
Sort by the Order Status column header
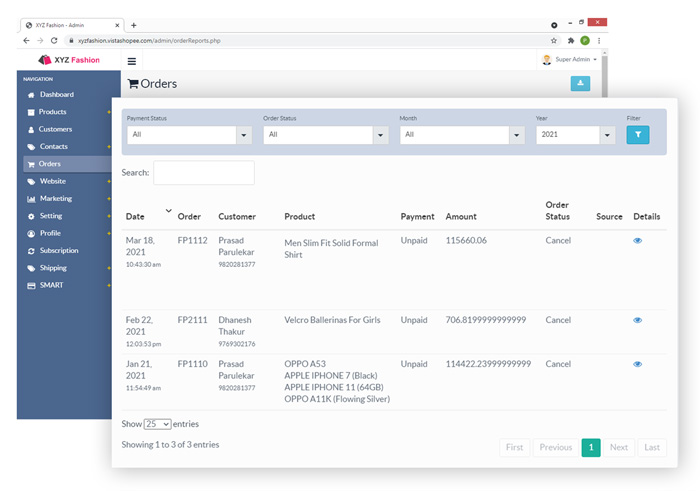(x=558, y=211)
